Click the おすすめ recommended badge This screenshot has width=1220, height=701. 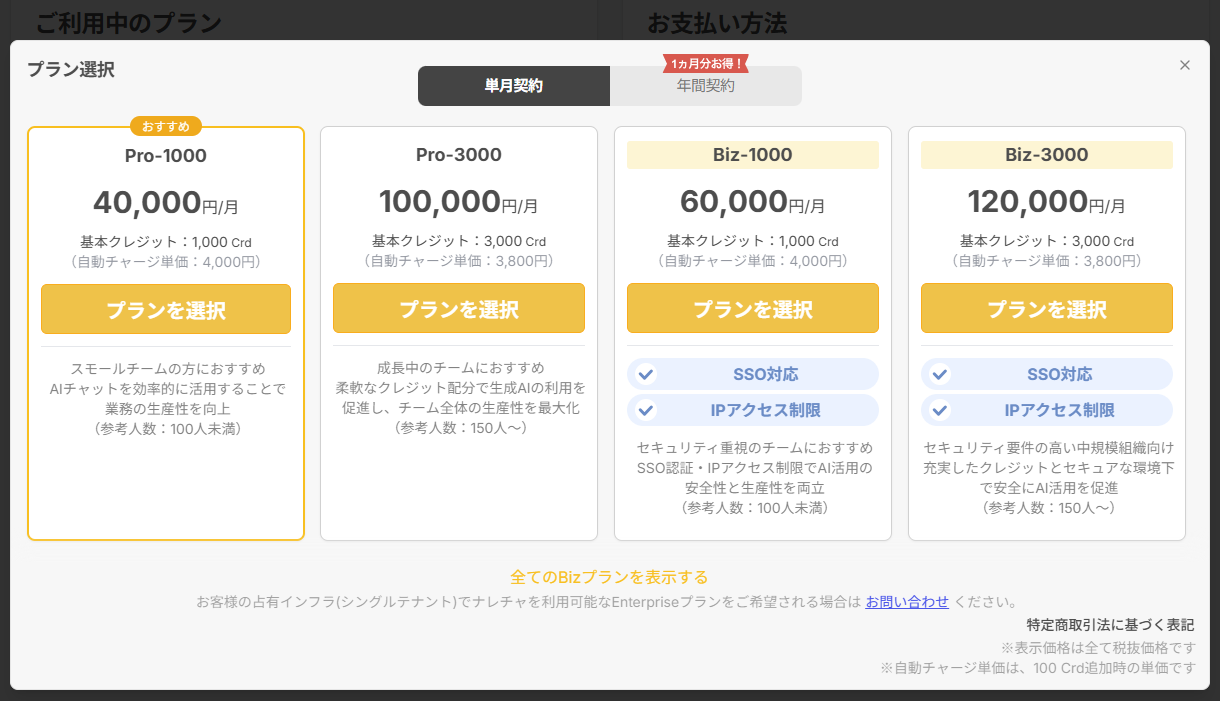pos(166,126)
